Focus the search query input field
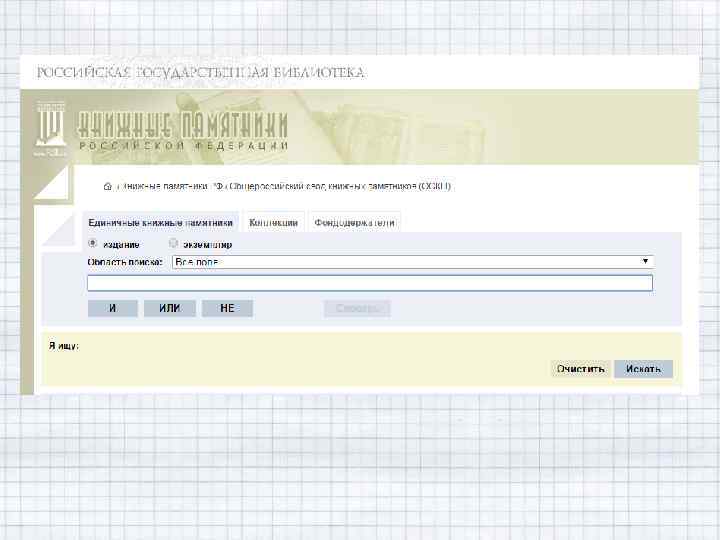This screenshot has width=720, height=540. click(370, 283)
